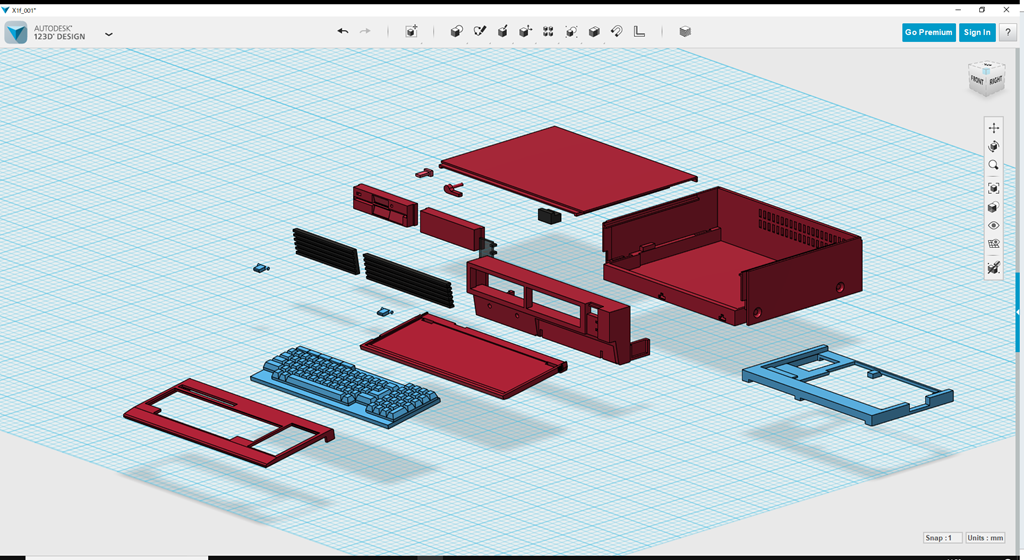Open the Material tool cube
The width and height of the screenshot is (1024, 560).
tap(685, 32)
